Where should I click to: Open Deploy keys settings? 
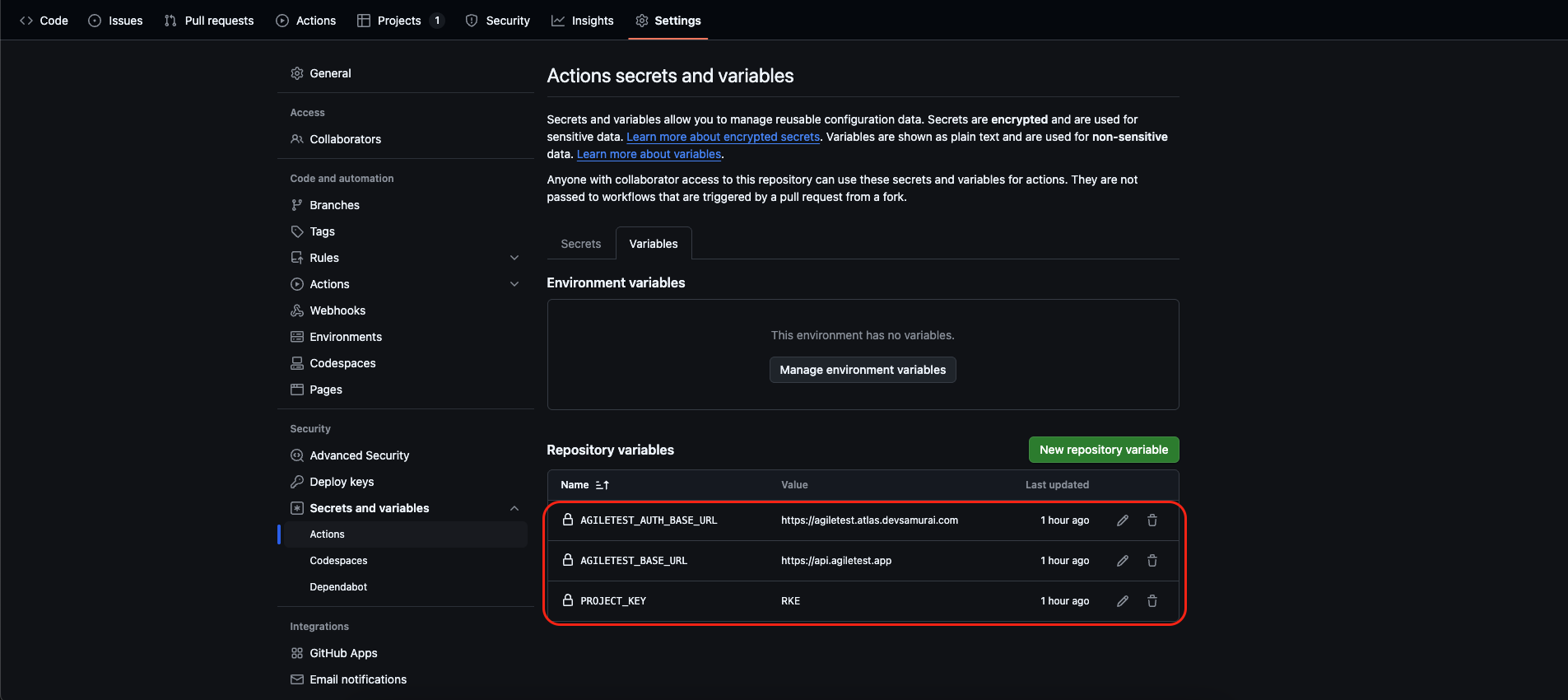405,482
